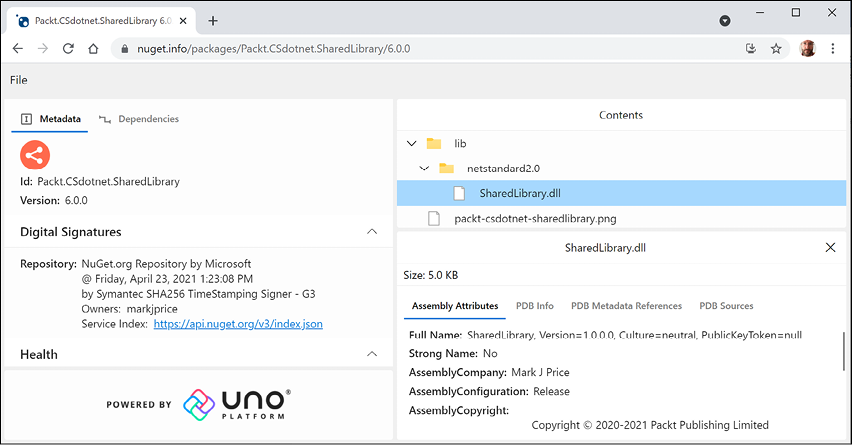This screenshot has height=445, width=852.
Task: Click the orange share package icon
Action: [35, 155]
